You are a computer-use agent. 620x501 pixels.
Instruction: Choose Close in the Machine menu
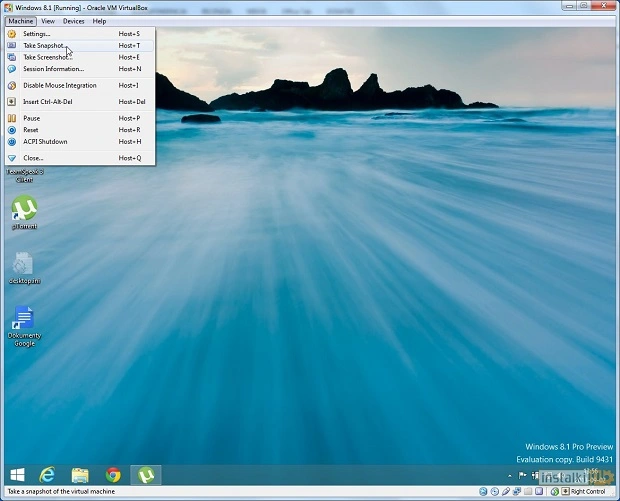[80, 158]
